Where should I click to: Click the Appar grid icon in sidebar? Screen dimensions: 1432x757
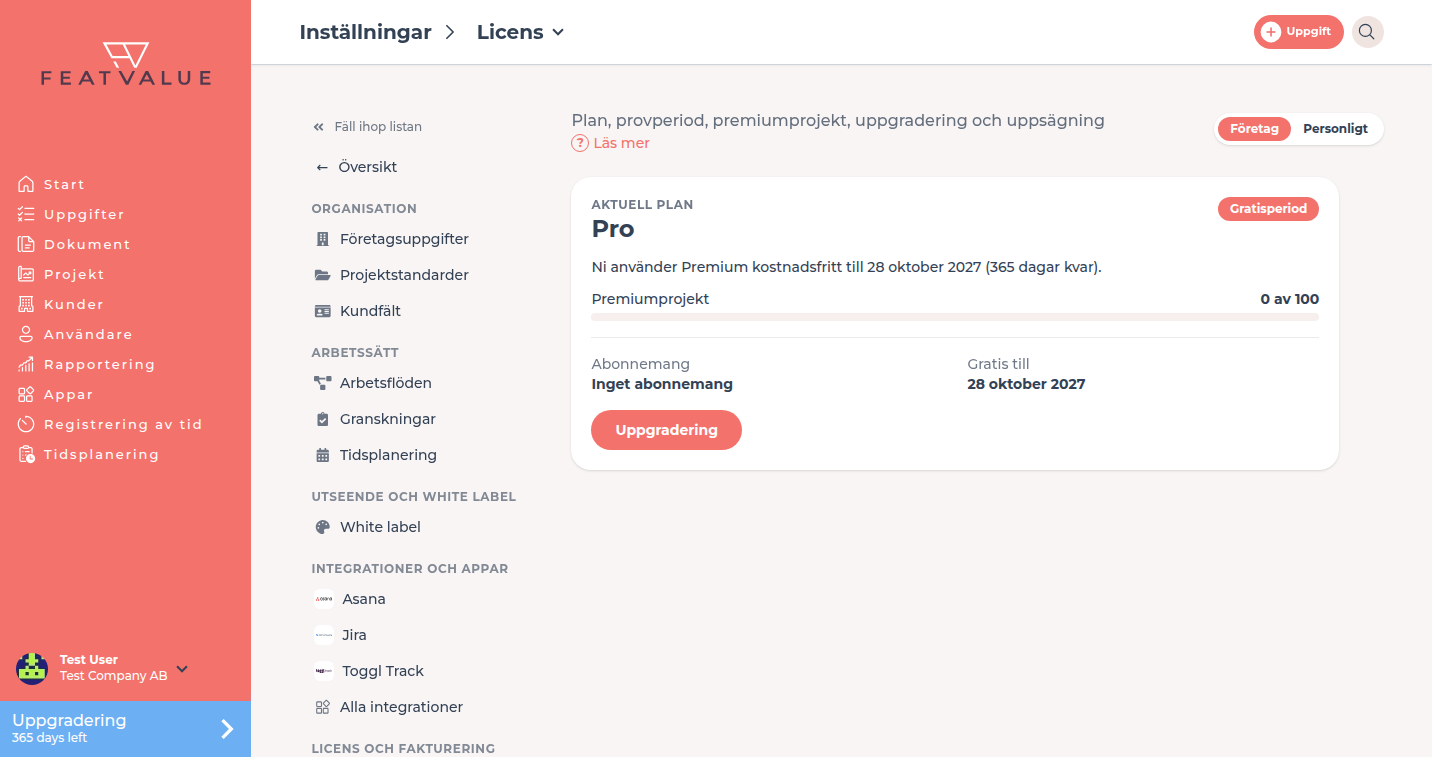(26, 394)
